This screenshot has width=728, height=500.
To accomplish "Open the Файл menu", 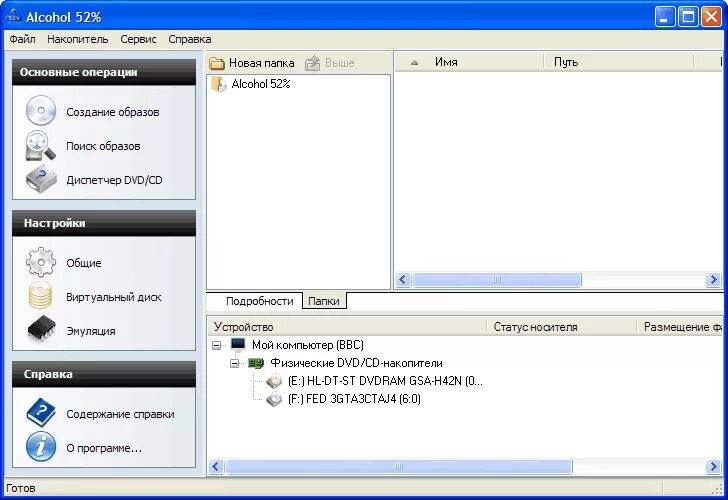I will 22,39.
